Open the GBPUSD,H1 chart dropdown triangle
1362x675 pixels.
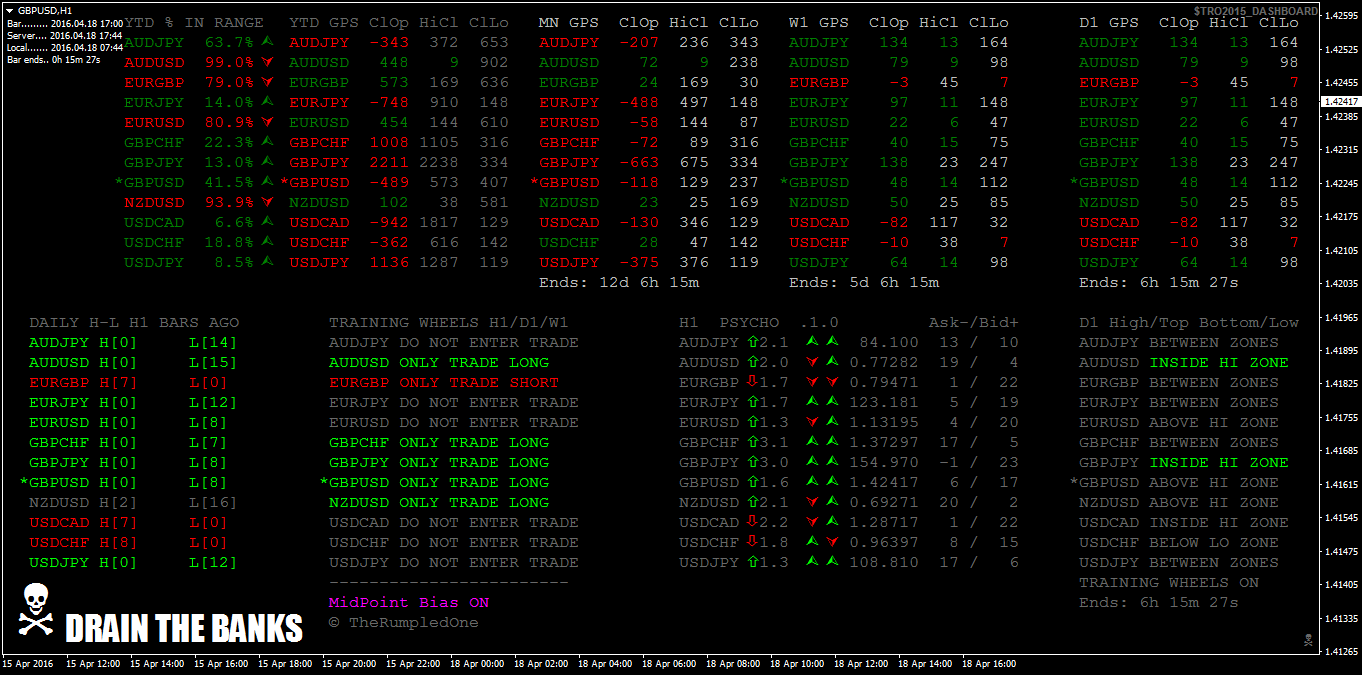(x=10, y=9)
